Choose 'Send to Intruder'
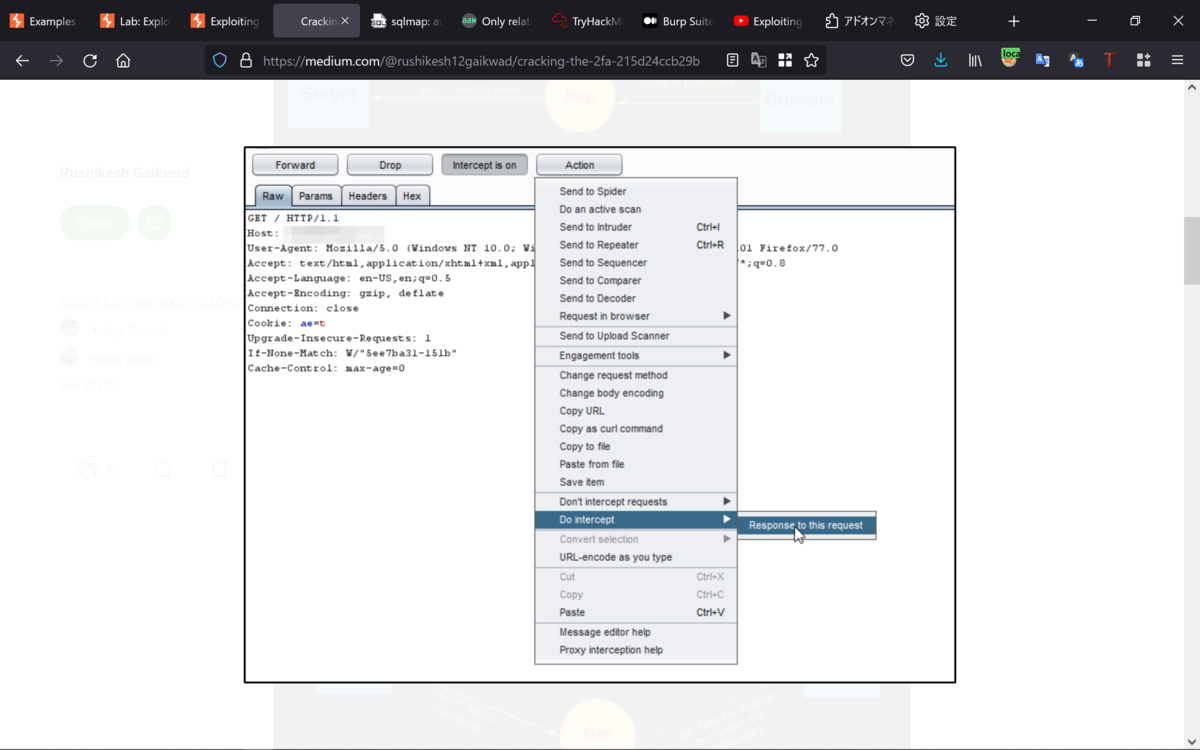 point(636,227)
